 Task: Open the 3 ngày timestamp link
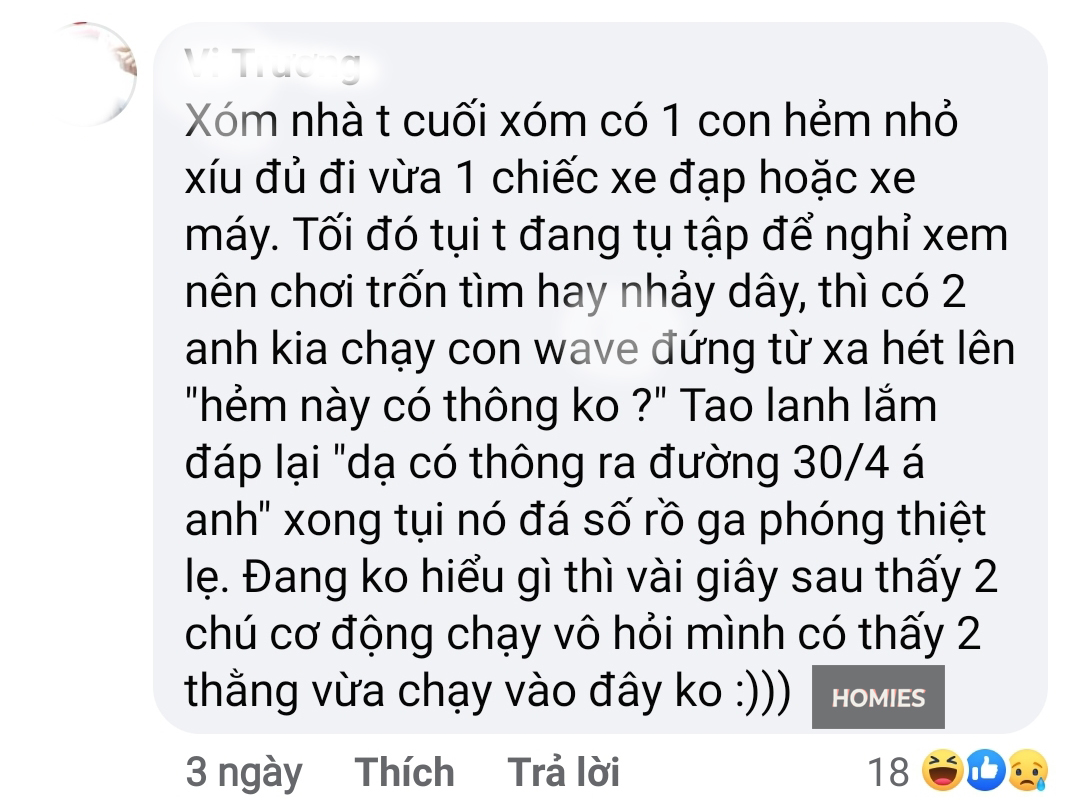tap(244, 773)
